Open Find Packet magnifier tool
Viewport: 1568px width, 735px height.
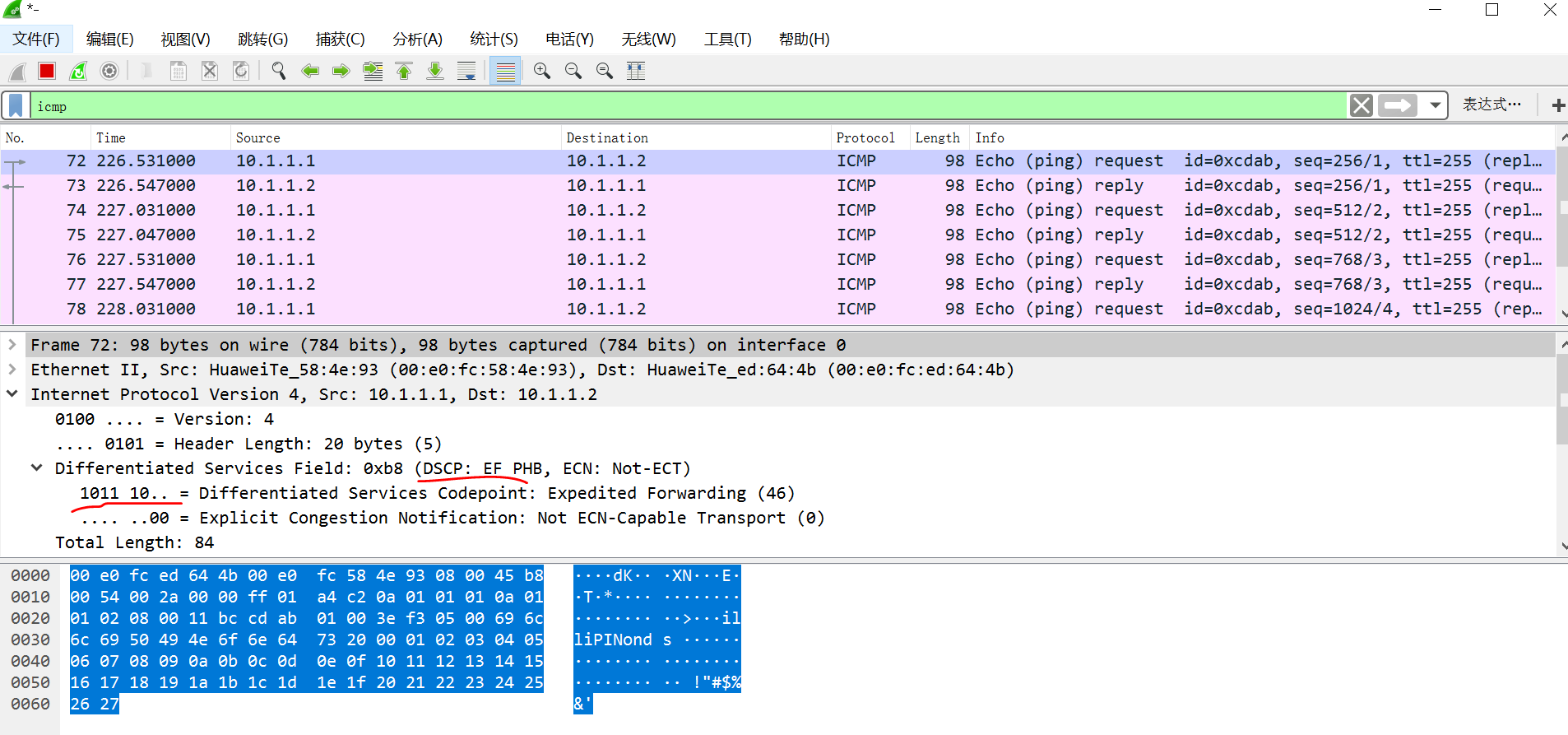[279, 72]
